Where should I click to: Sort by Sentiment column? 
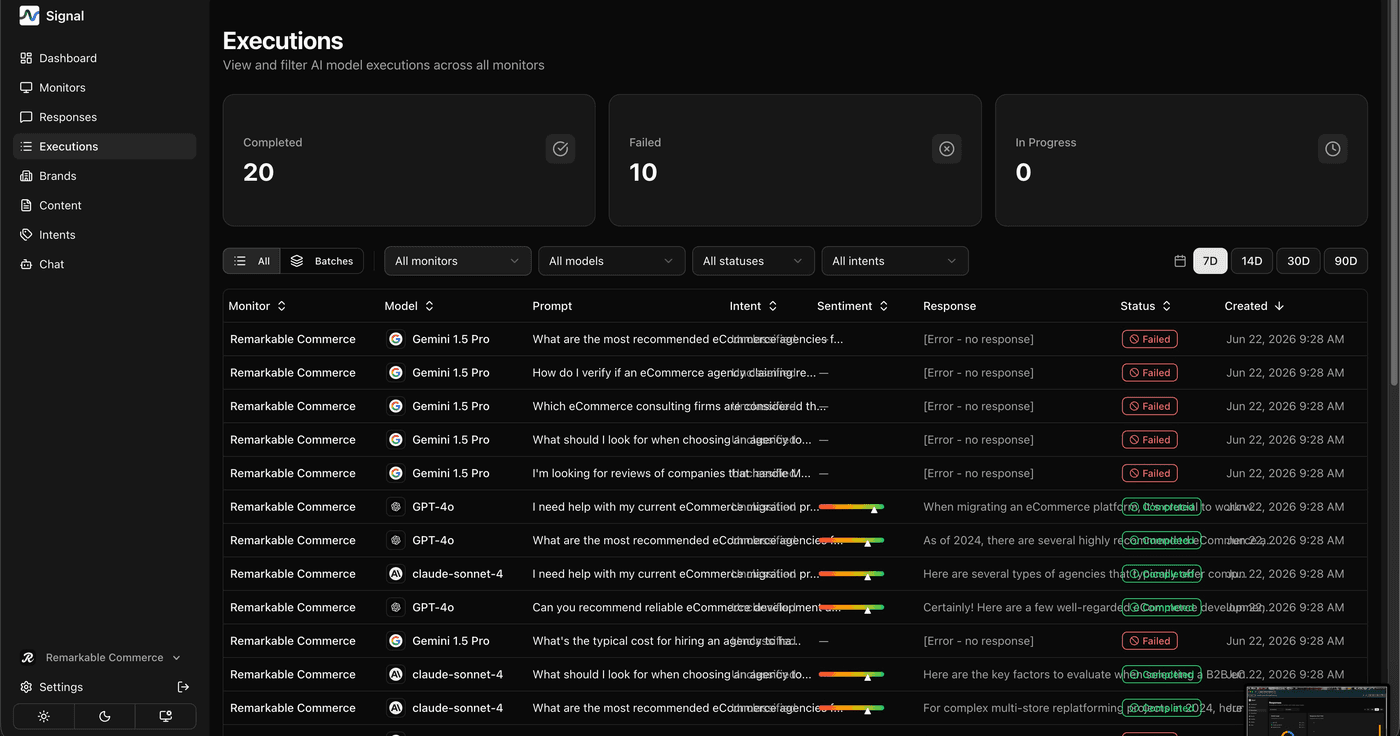pos(853,306)
